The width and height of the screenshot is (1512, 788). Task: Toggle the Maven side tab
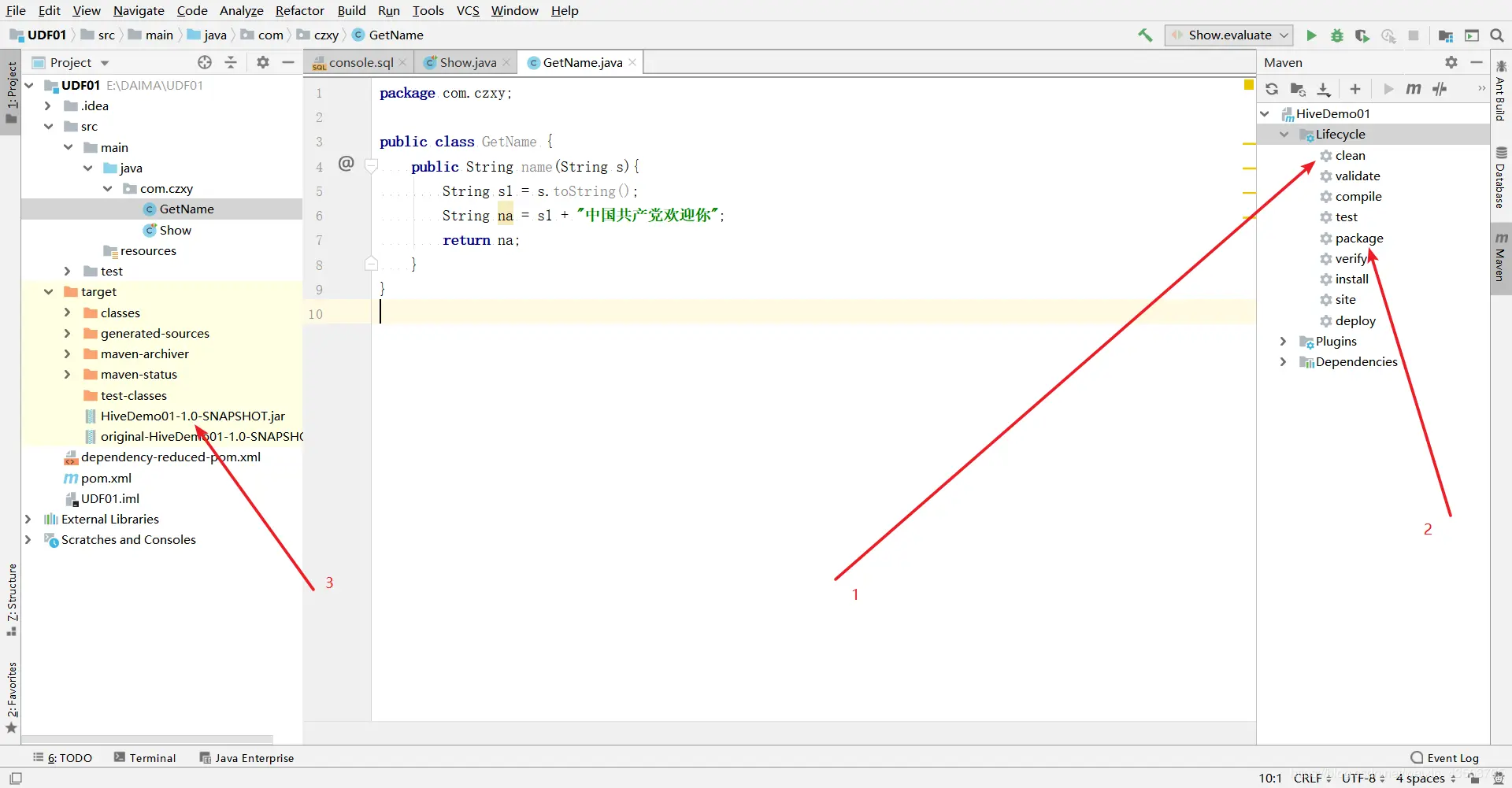(1501, 257)
